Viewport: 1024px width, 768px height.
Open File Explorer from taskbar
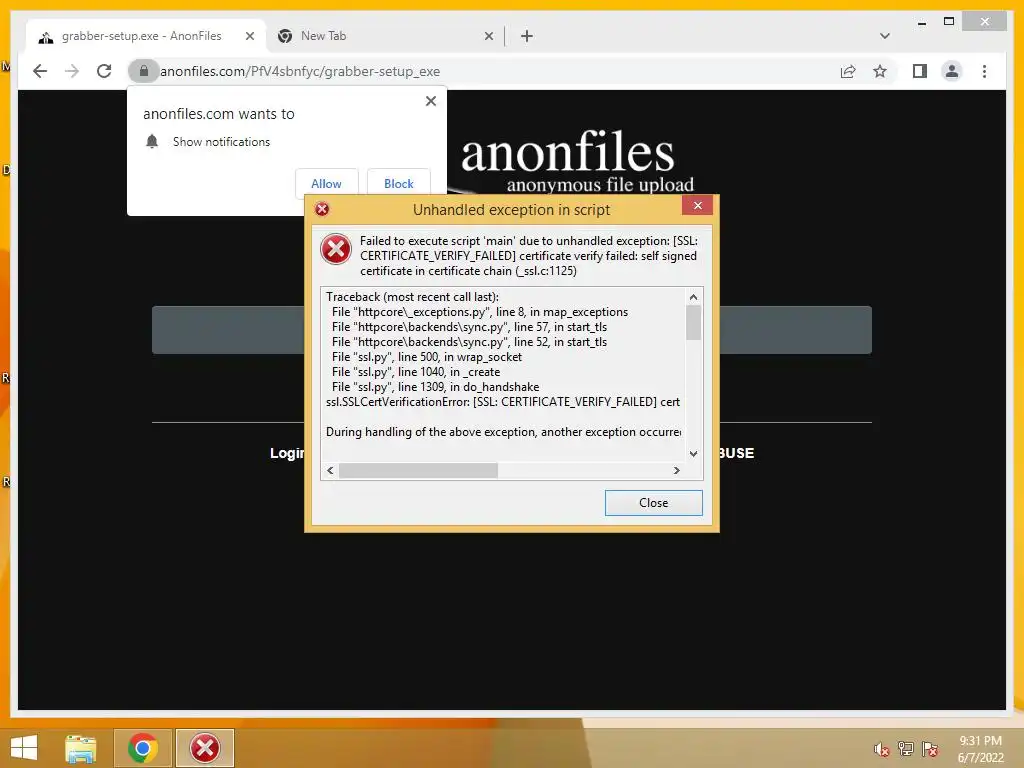click(81, 748)
